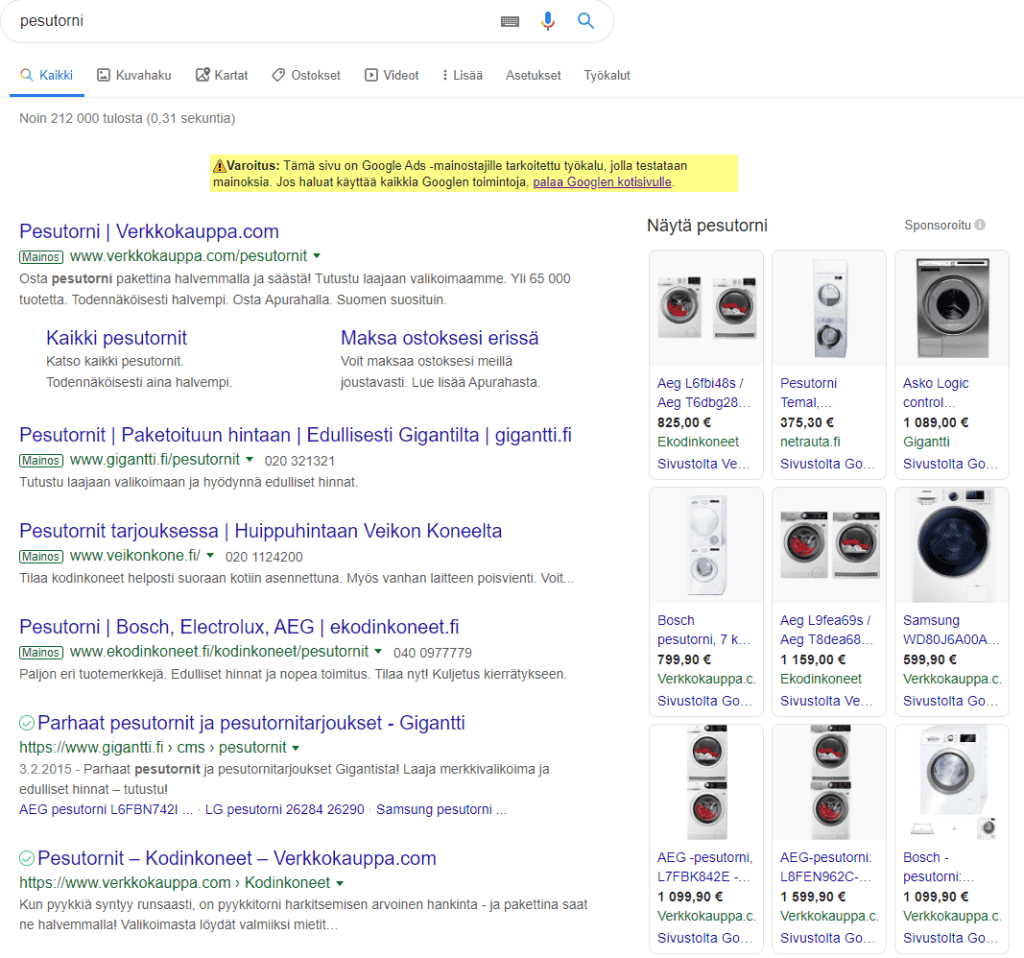The width and height of the screenshot is (1024, 958).
Task: Expand dropdown arrow next to www.gigantti.fi/pesutornit
Action: tap(249, 460)
